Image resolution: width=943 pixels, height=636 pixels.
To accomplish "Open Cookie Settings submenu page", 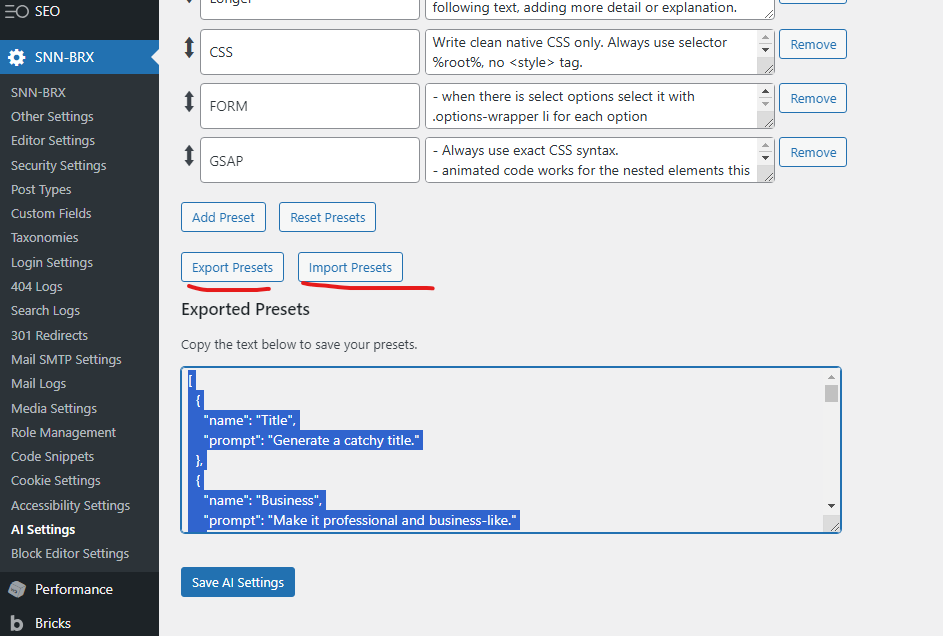I will click(56, 481).
